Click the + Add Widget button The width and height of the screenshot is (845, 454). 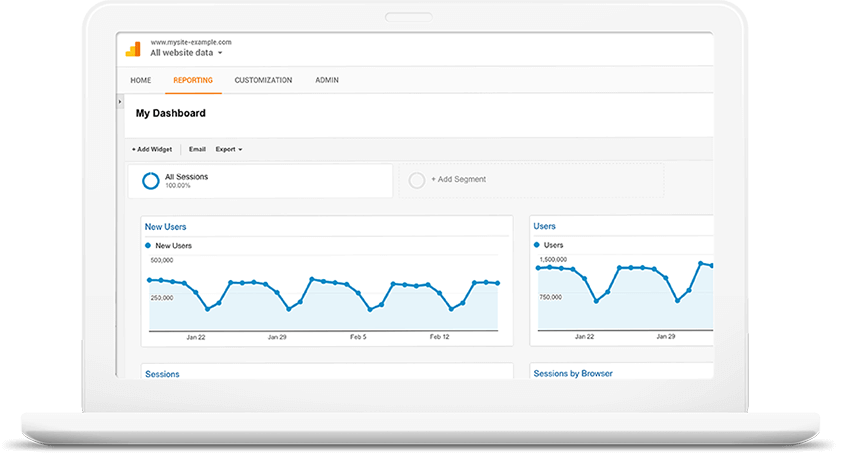[x=152, y=149]
